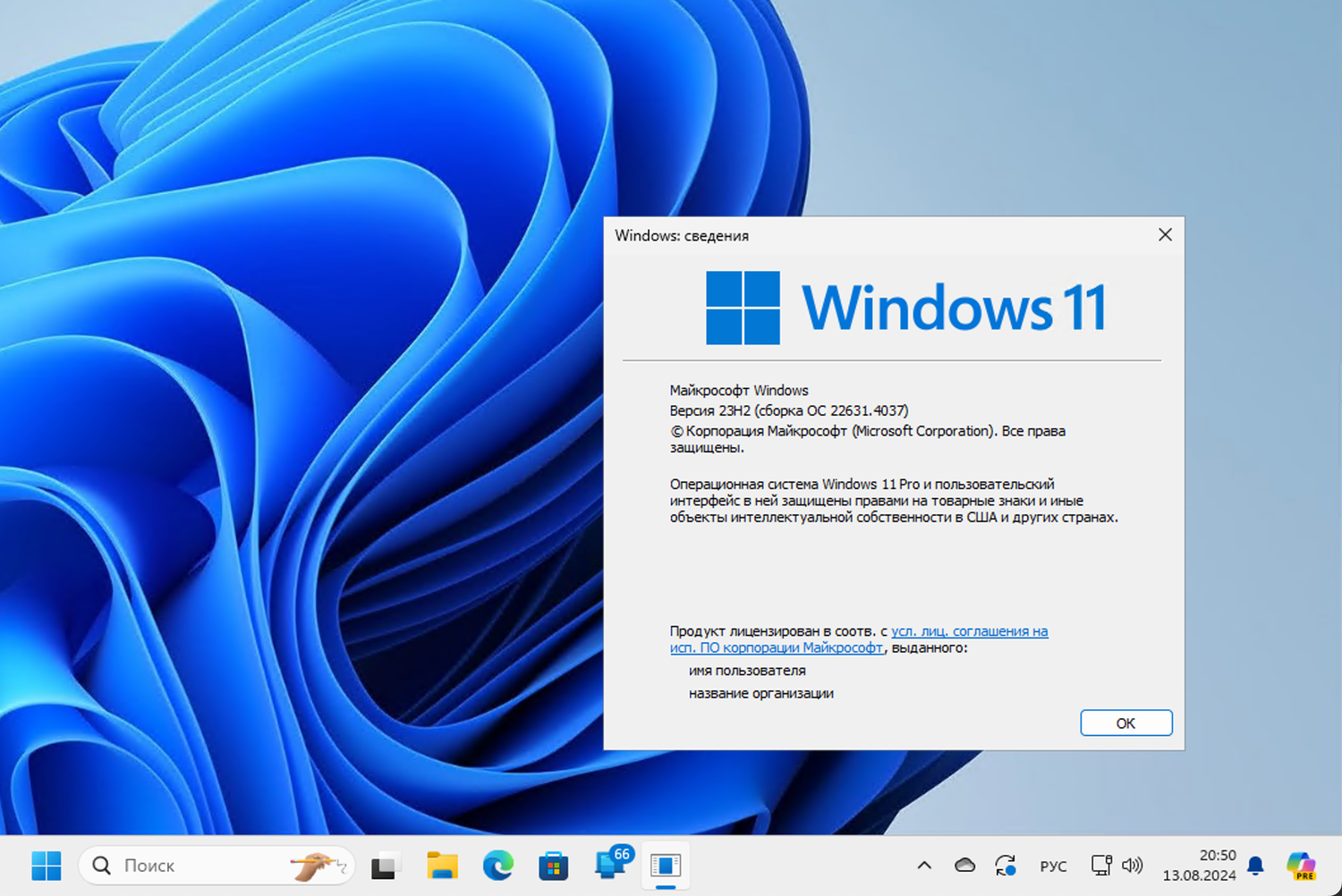Click the 'Windows: сведения' title bar text

click(x=682, y=236)
